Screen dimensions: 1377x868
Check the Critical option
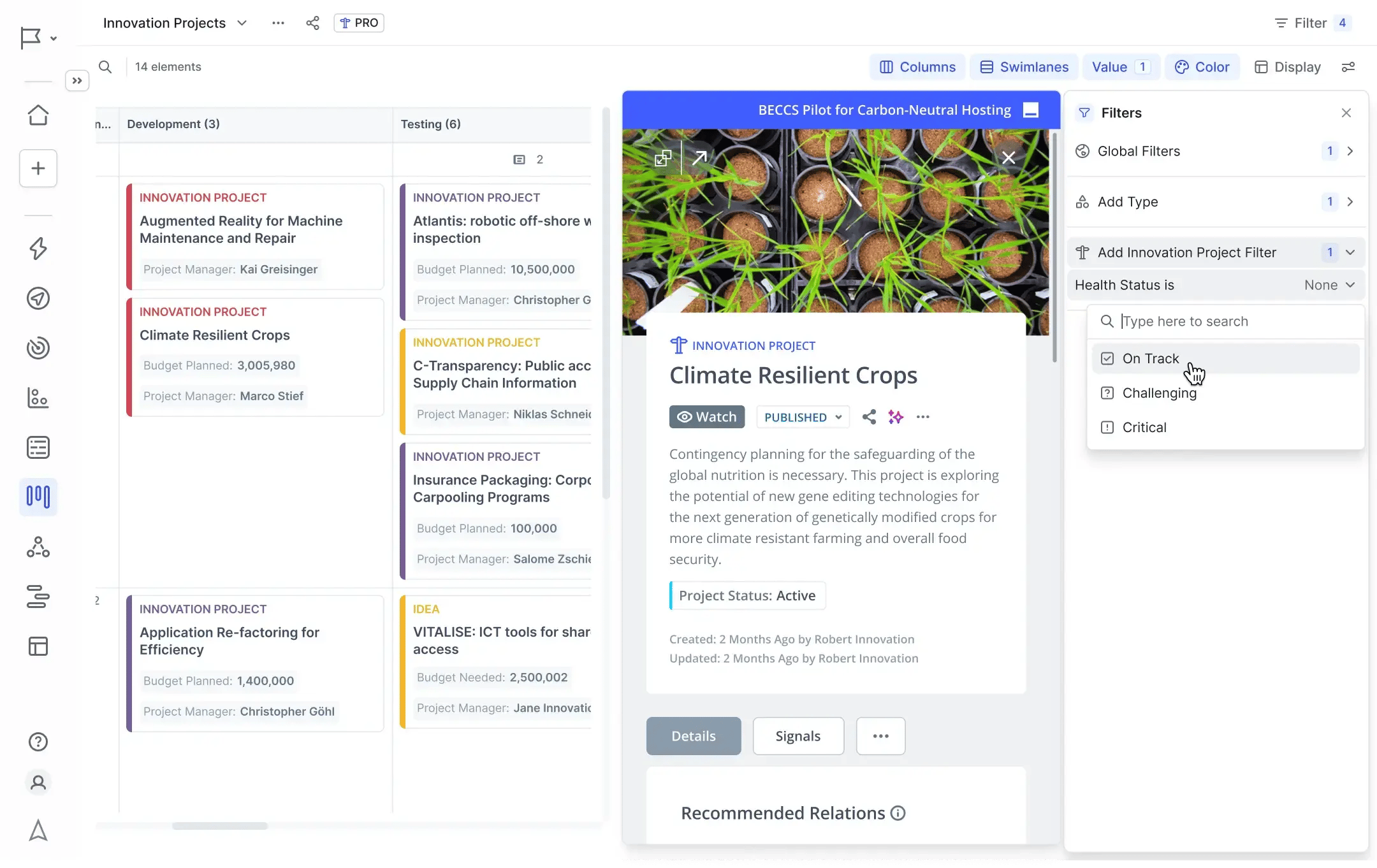point(1226,428)
